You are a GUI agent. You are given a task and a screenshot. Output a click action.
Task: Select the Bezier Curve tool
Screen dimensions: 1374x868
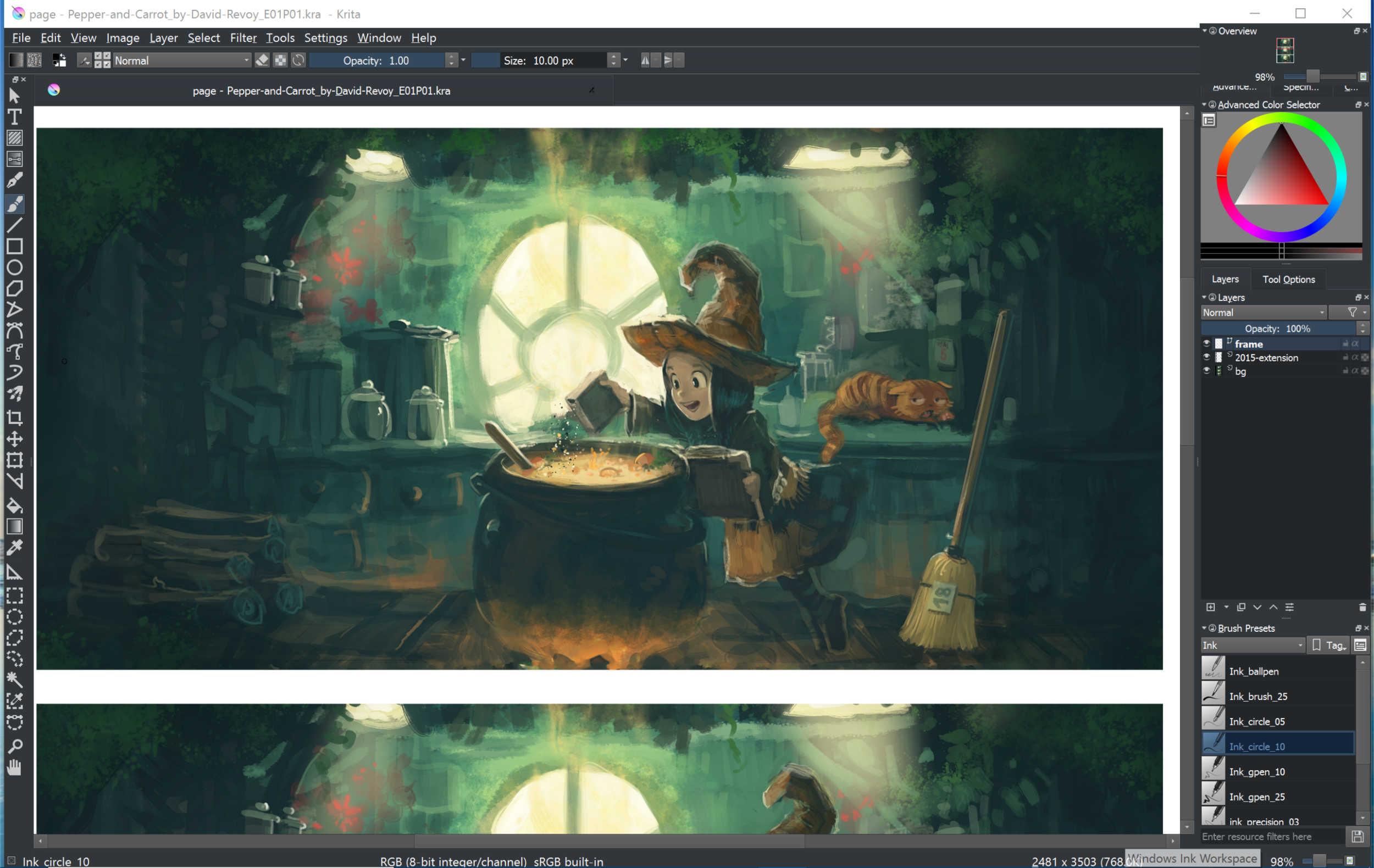15,331
